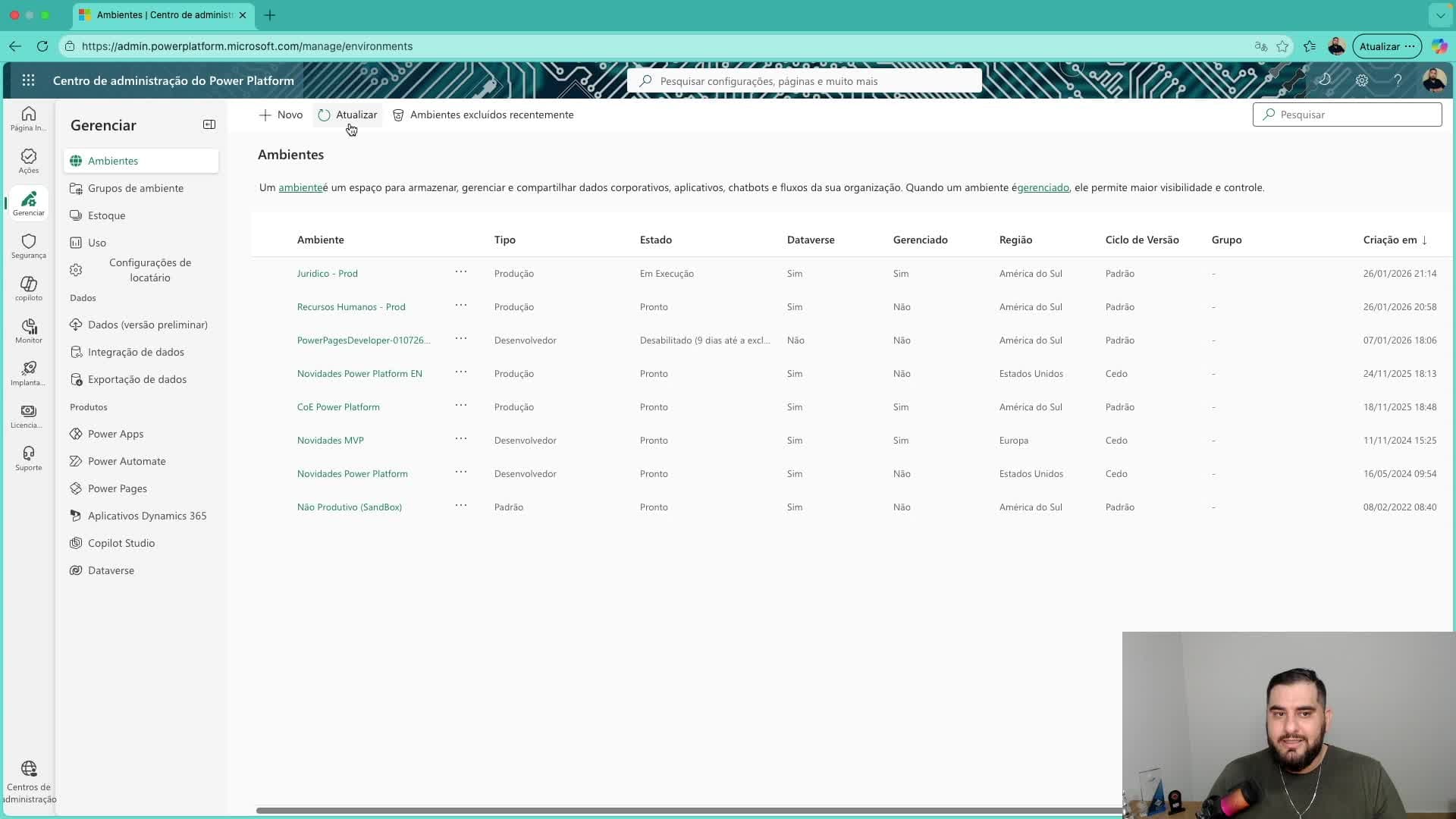Open the app launcher waffle icon
Image resolution: width=1456 pixels, height=819 pixels.
(x=28, y=80)
